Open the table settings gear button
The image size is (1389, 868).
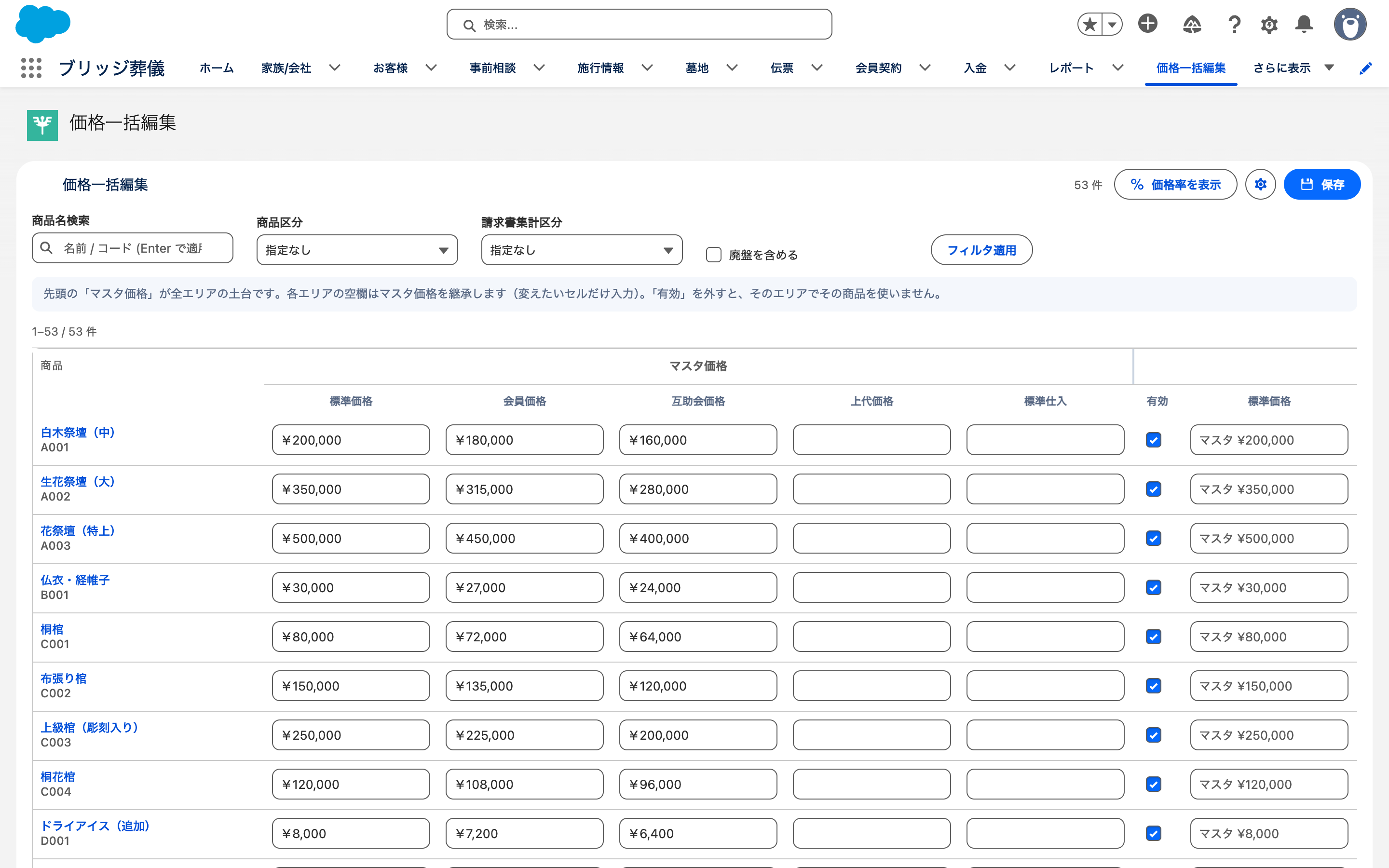[x=1260, y=184]
